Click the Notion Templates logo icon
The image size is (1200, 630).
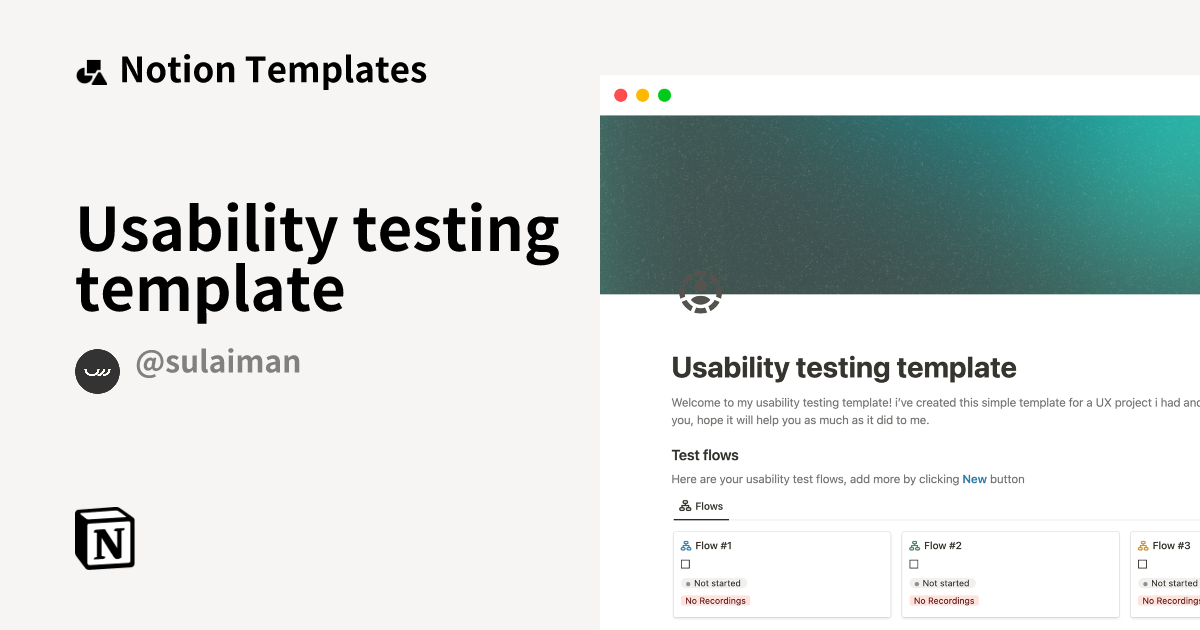click(92, 69)
